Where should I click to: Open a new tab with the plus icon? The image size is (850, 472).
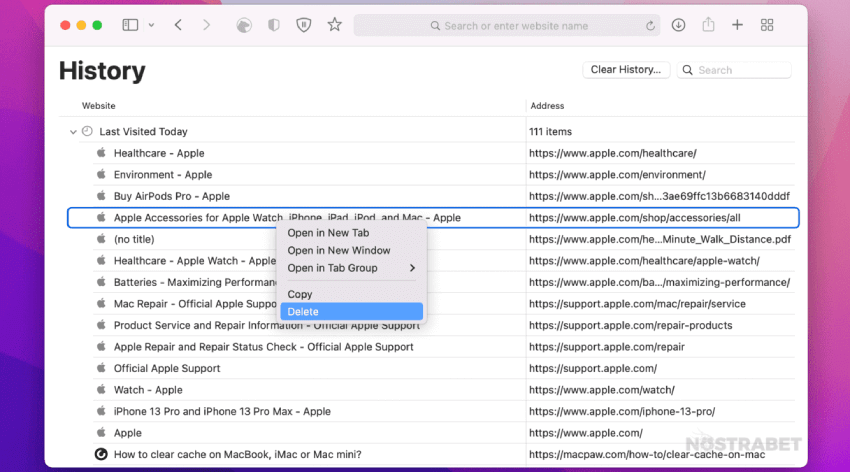tap(737, 25)
